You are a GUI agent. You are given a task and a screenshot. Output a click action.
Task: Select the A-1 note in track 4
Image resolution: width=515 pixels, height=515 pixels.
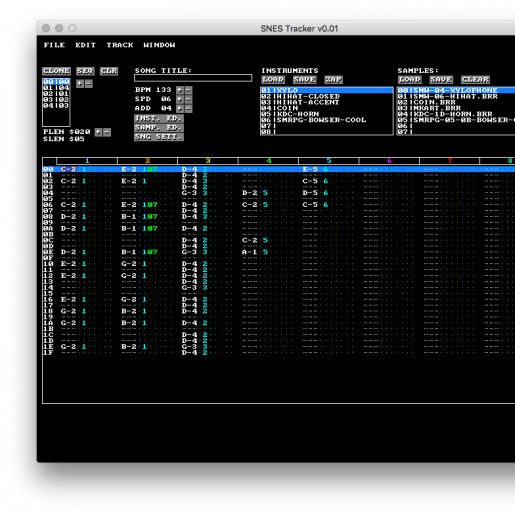250,252
